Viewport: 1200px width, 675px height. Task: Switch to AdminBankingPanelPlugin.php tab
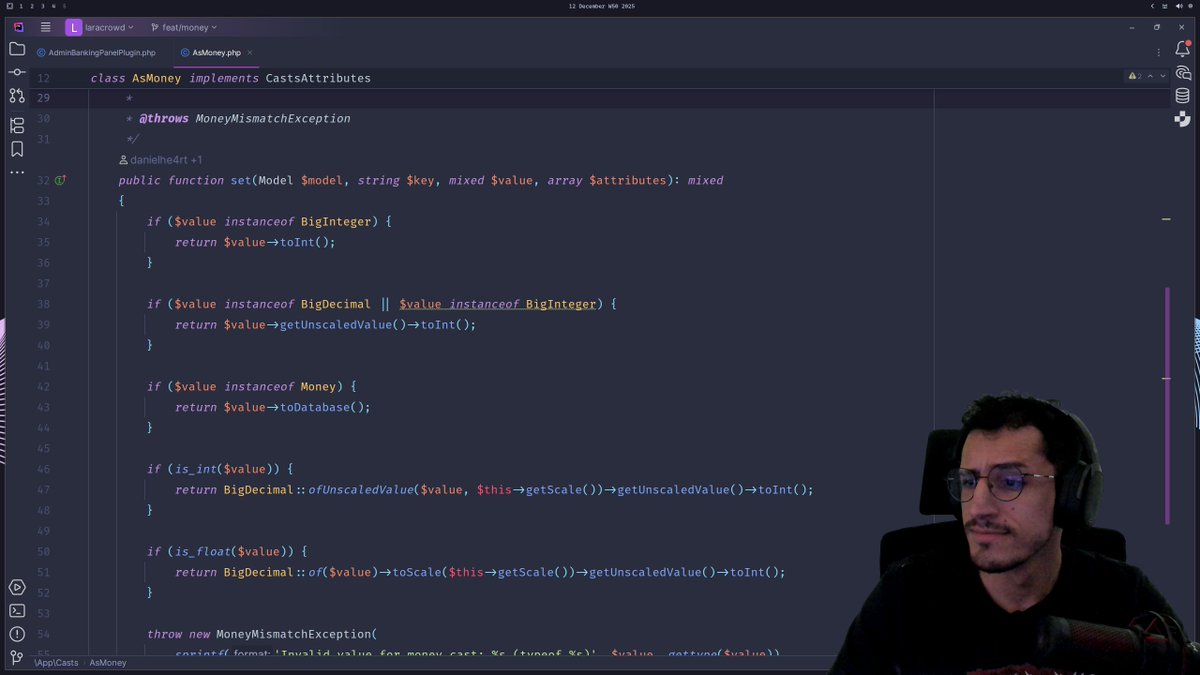pos(96,52)
